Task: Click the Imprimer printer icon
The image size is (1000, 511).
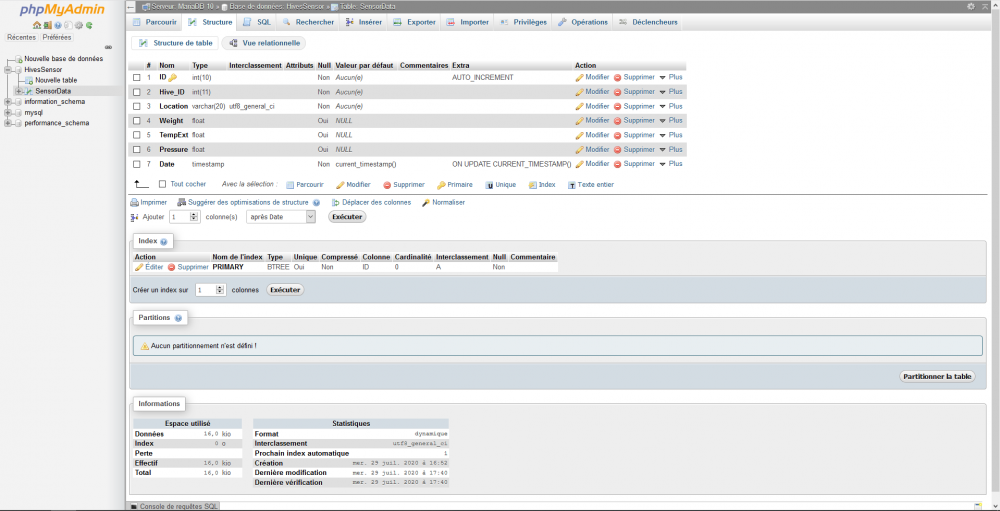Action: tap(135, 202)
